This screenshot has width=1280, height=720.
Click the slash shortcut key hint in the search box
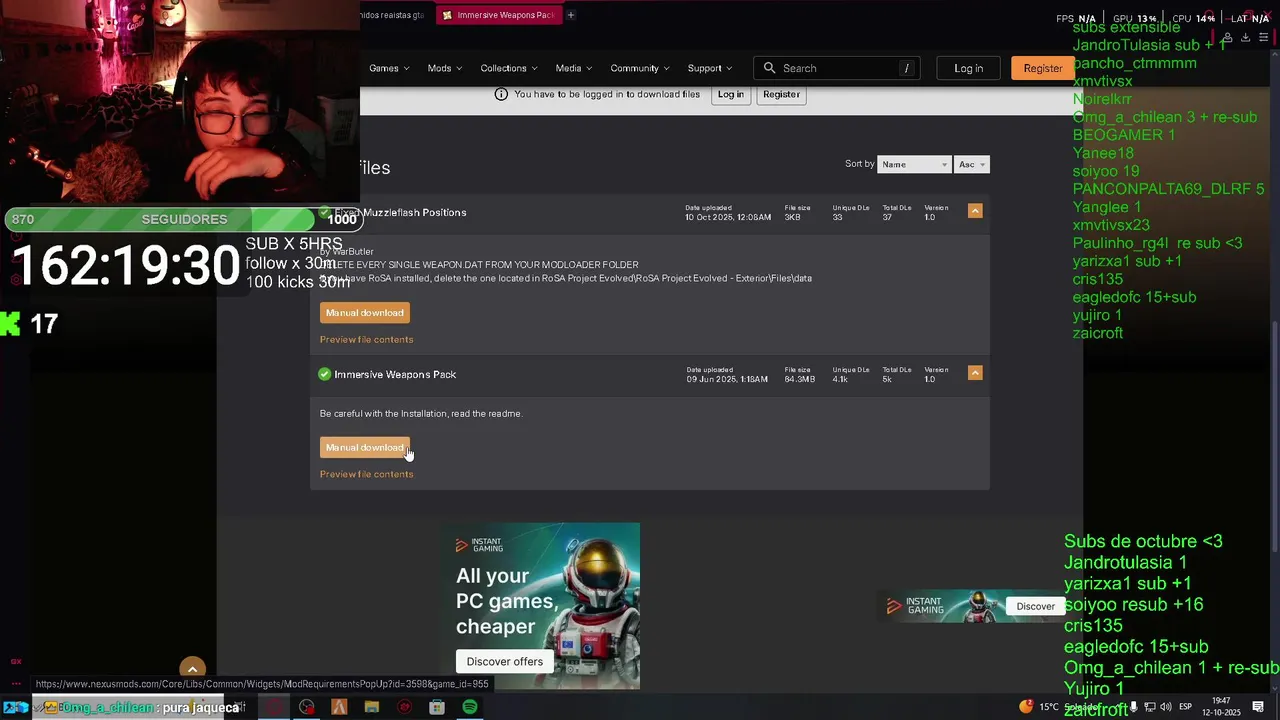906,68
